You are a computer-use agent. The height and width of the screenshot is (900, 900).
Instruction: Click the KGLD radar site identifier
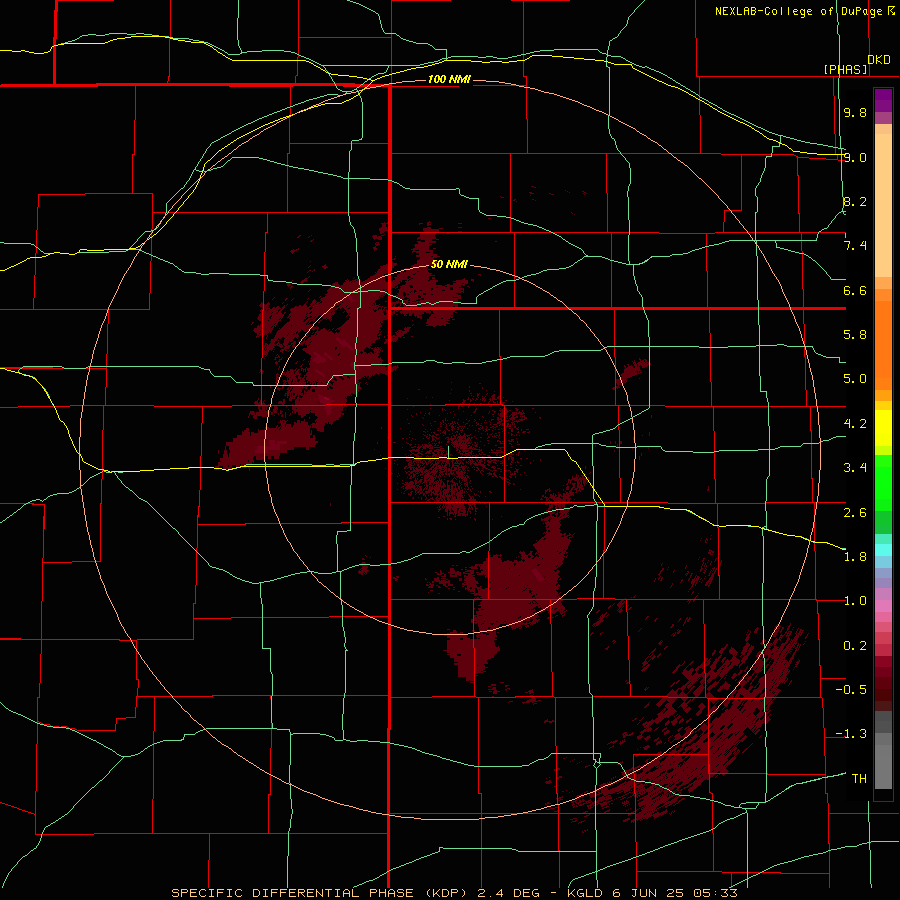coord(585,893)
